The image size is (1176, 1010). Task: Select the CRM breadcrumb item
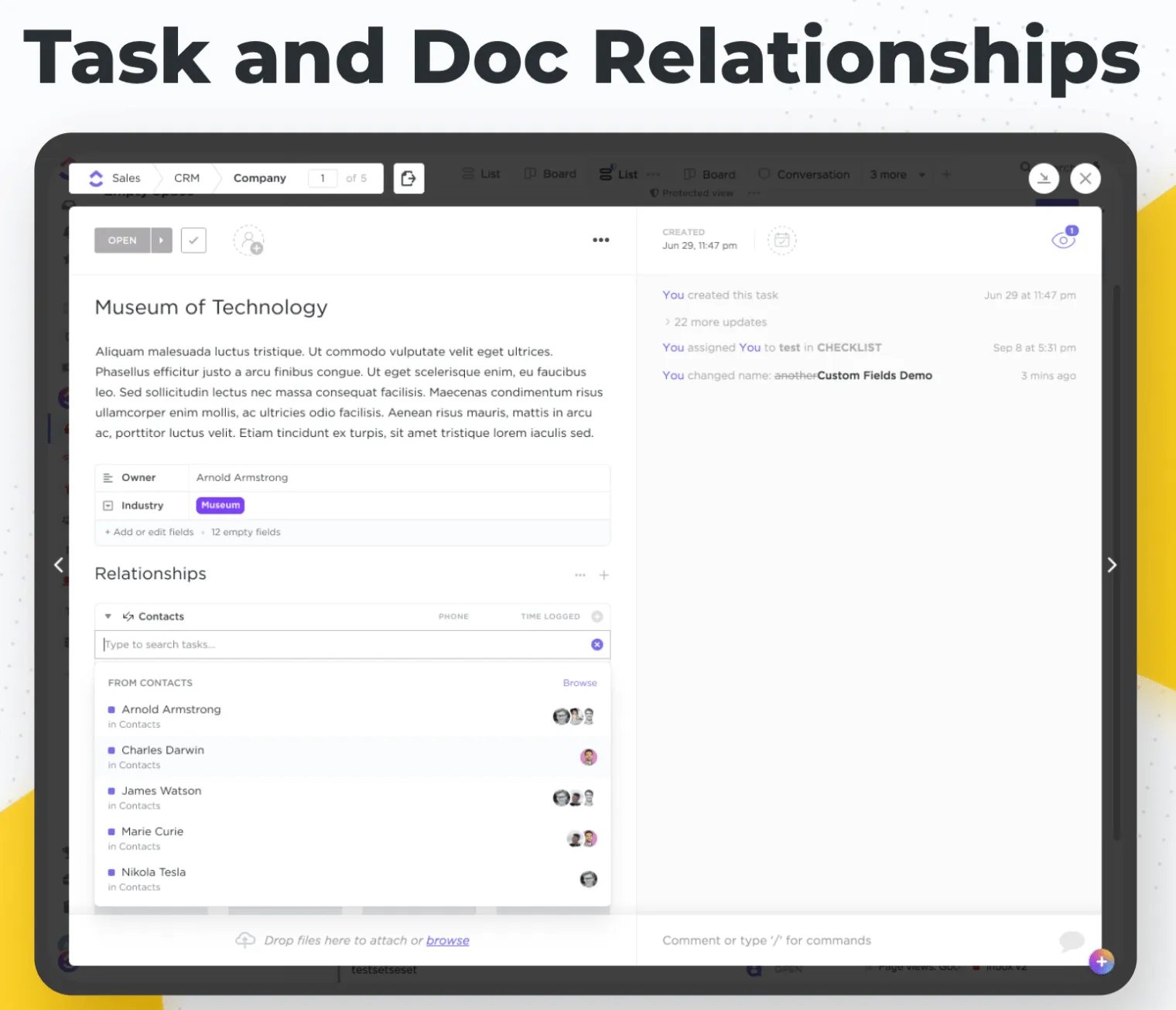tap(186, 178)
